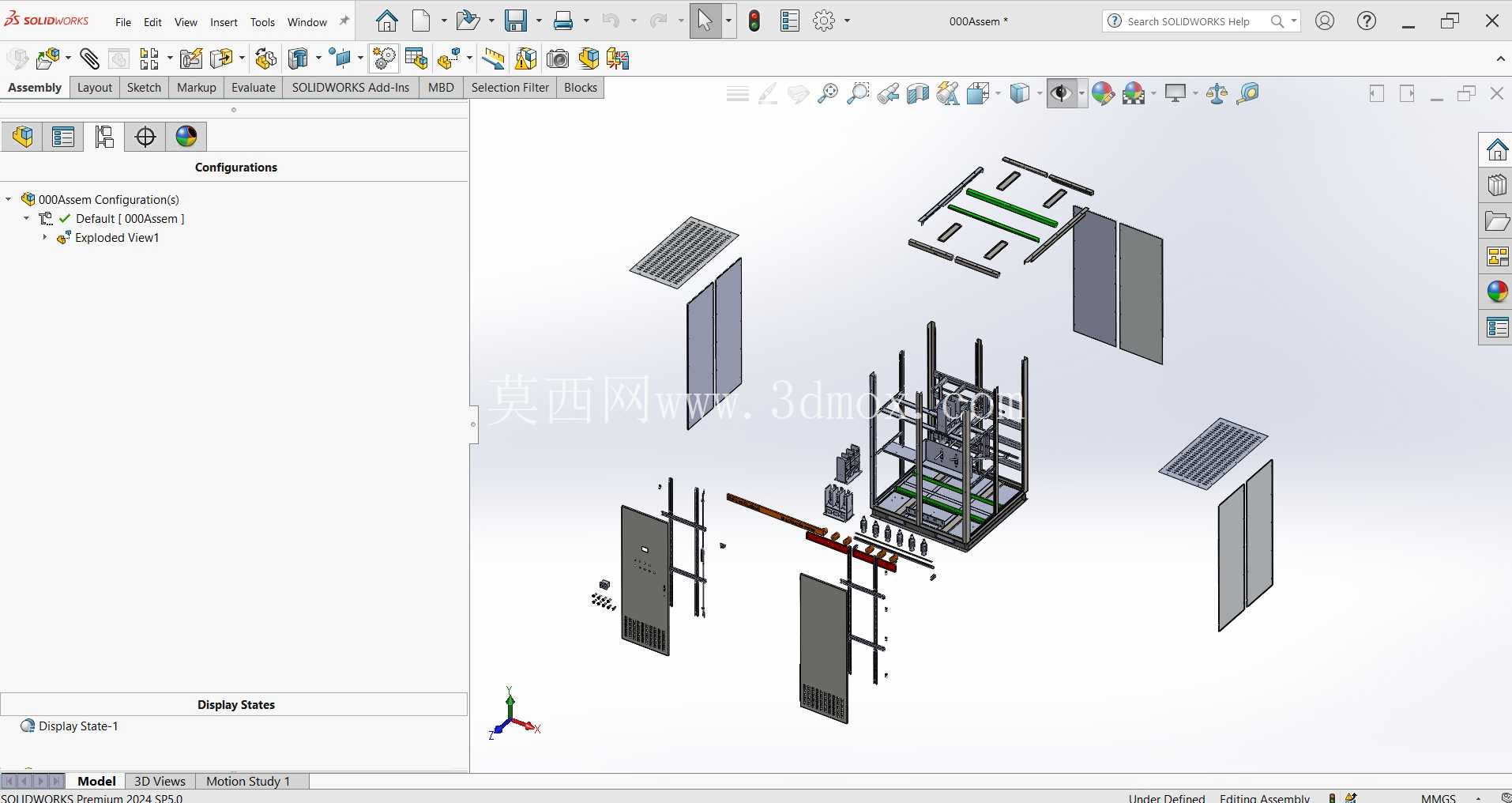Click the Zoom to Fit magnifier icon
The height and width of the screenshot is (803, 1512).
point(828,93)
